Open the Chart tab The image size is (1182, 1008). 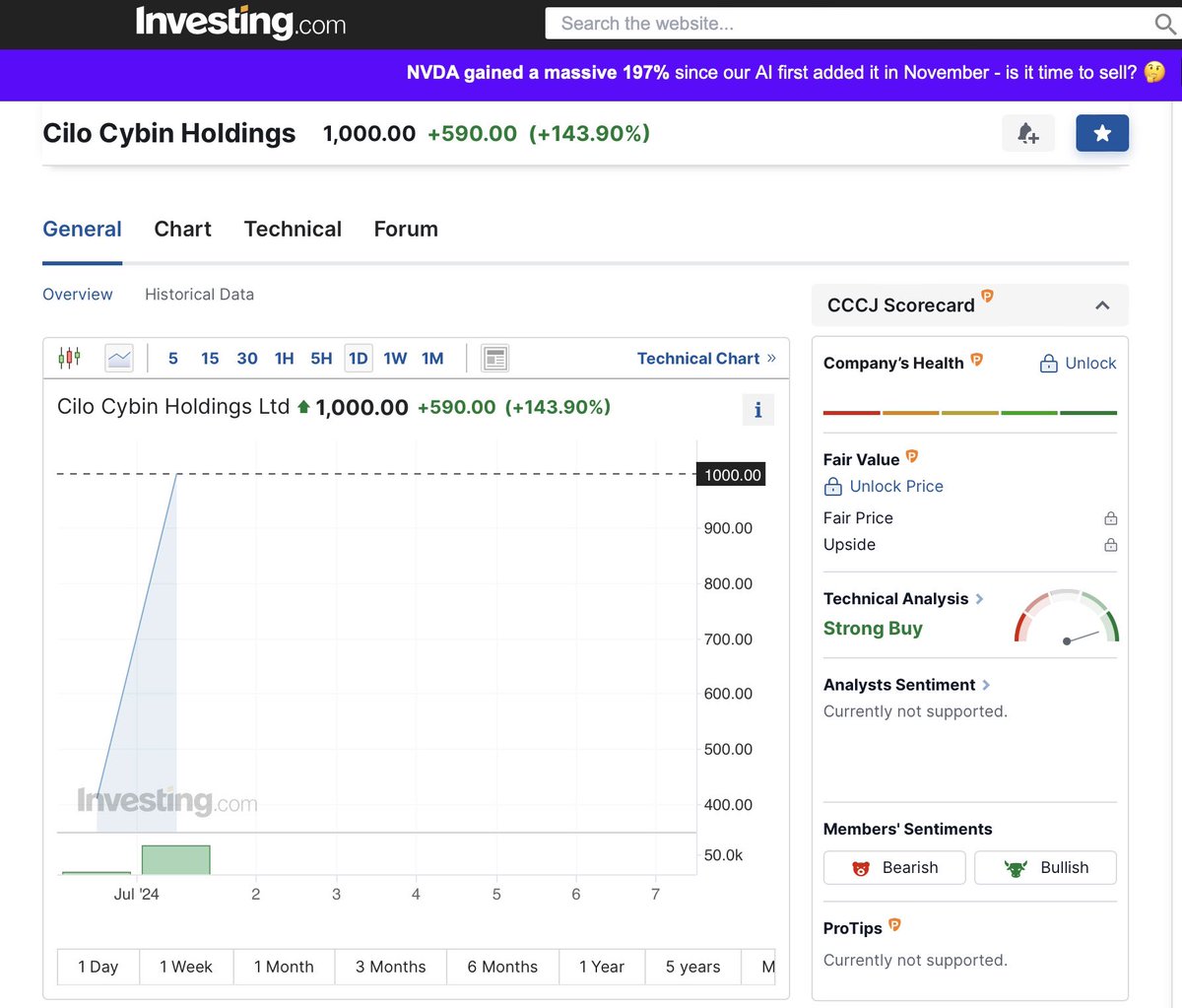click(182, 229)
